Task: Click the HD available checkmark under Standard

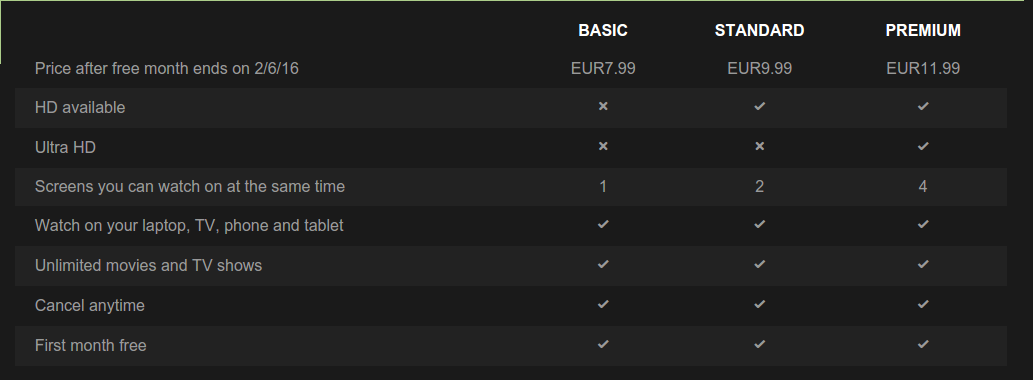Action: tap(760, 106)
